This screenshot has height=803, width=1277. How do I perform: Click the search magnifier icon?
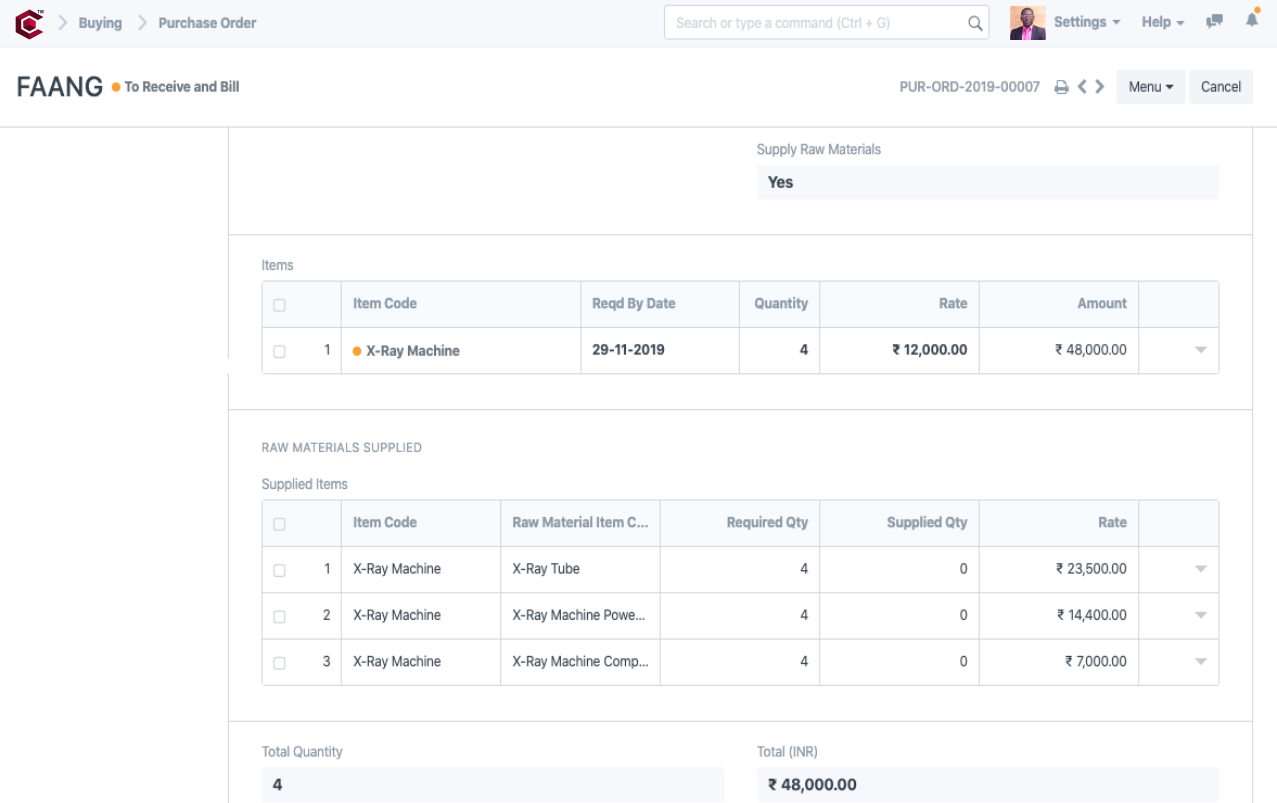coord(974,23)
